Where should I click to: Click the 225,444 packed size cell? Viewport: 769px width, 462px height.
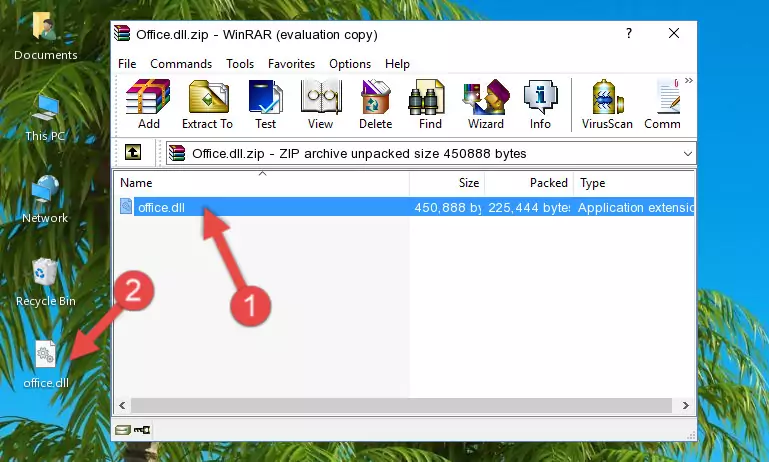529,207
